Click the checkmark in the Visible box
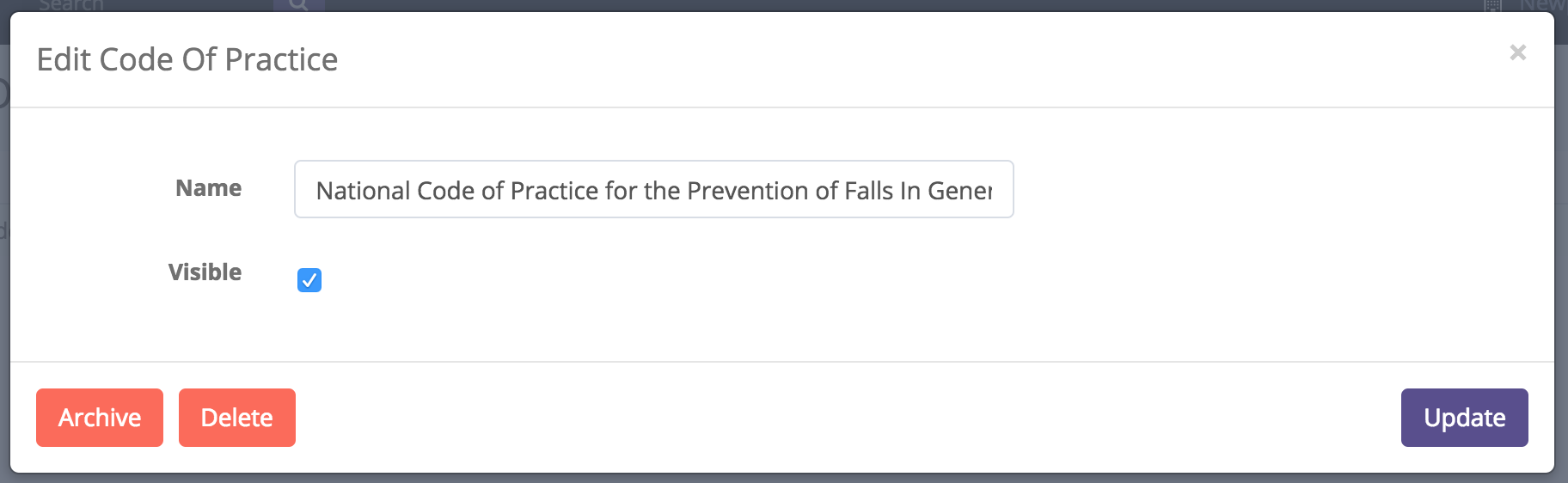The image size is (1568, 483). (309, 280)
